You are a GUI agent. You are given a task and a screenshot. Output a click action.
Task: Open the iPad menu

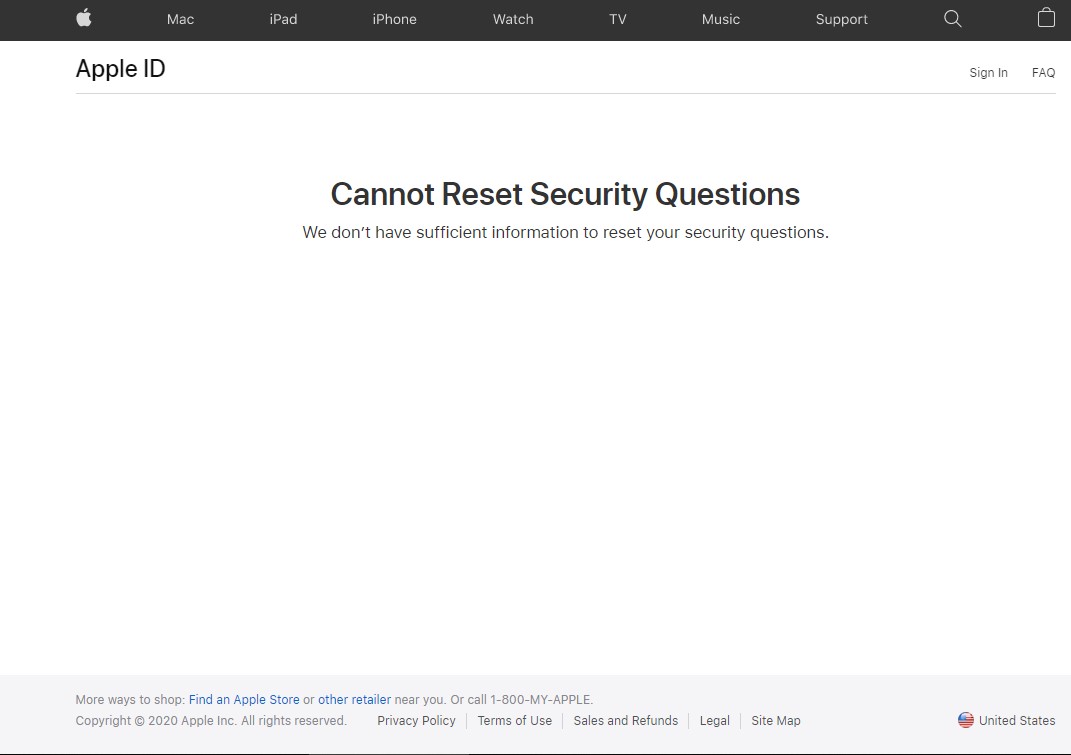coord(283,19)
